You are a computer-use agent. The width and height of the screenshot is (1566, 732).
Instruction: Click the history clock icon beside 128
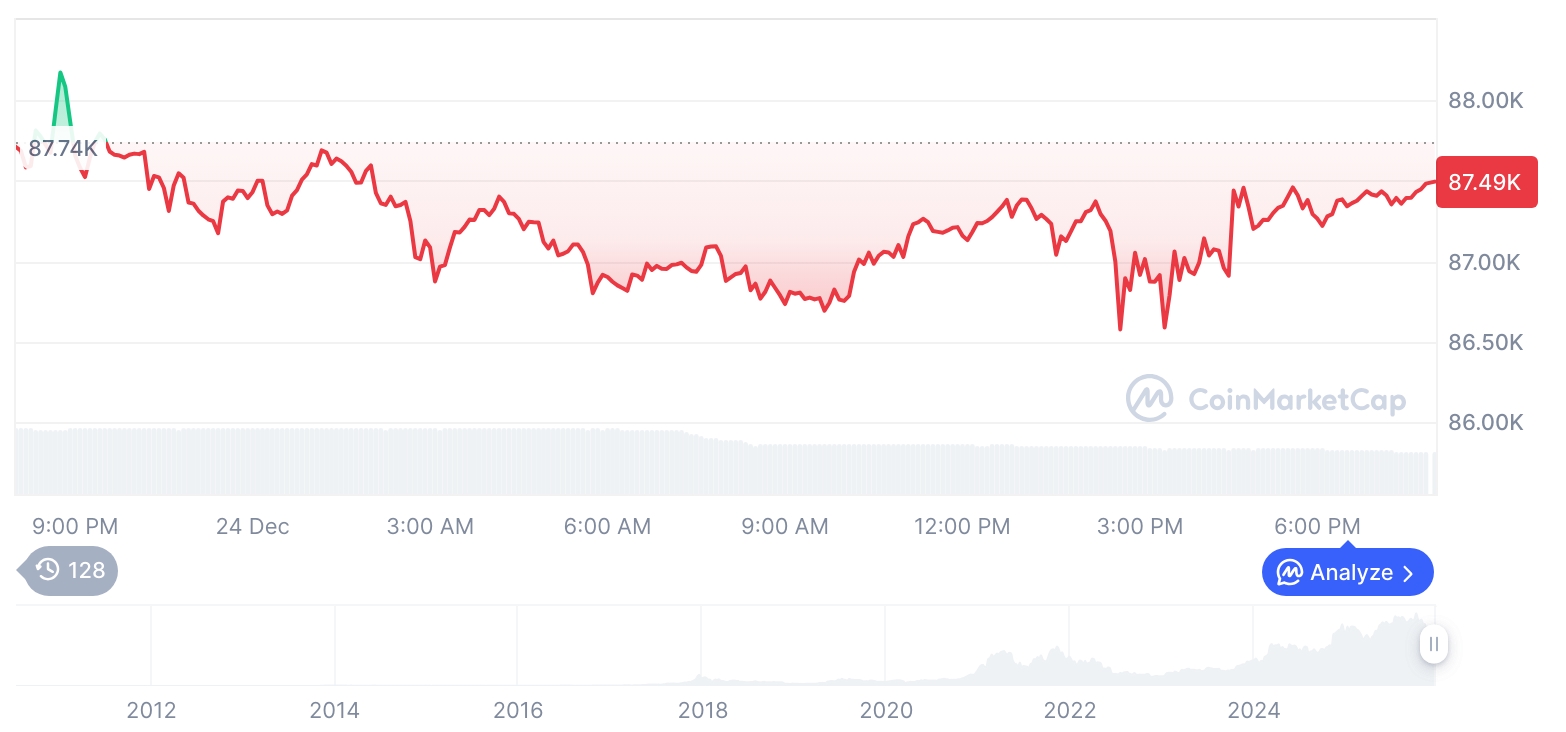(x=47, y=570)
